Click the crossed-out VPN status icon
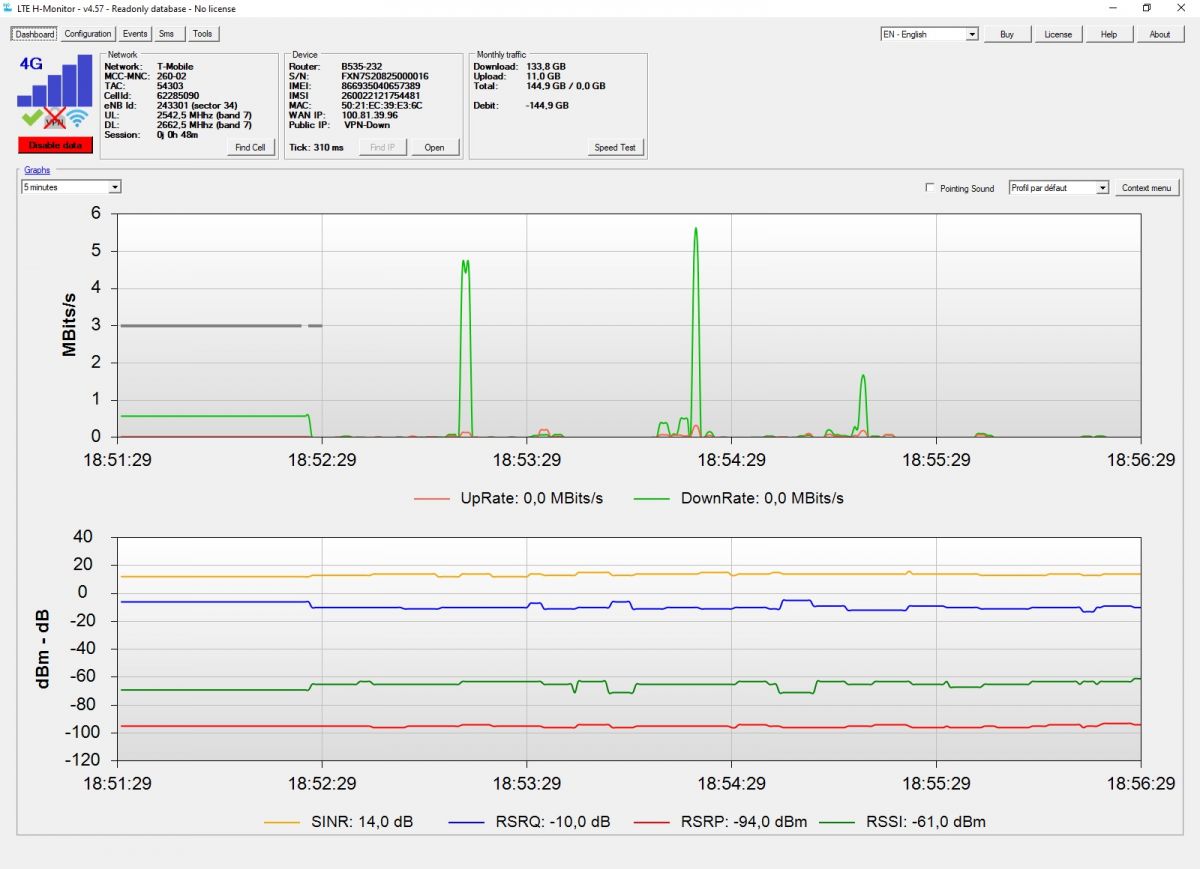1200x869 pixels. 55,120
